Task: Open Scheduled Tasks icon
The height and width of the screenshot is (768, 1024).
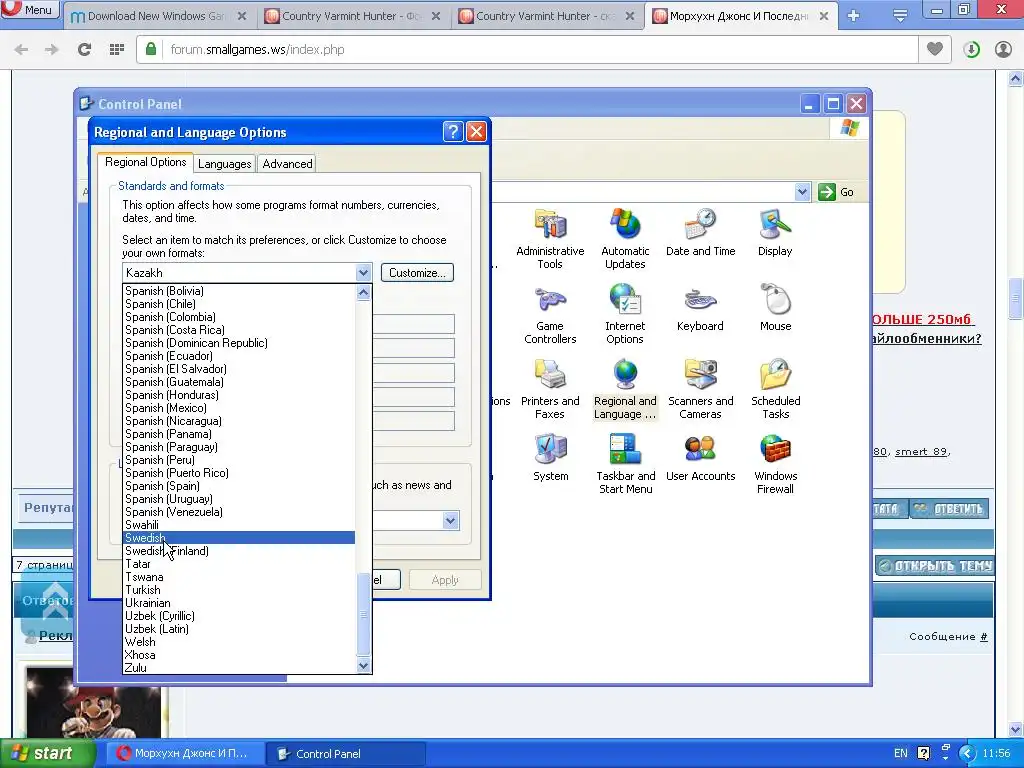Action: 775,389
